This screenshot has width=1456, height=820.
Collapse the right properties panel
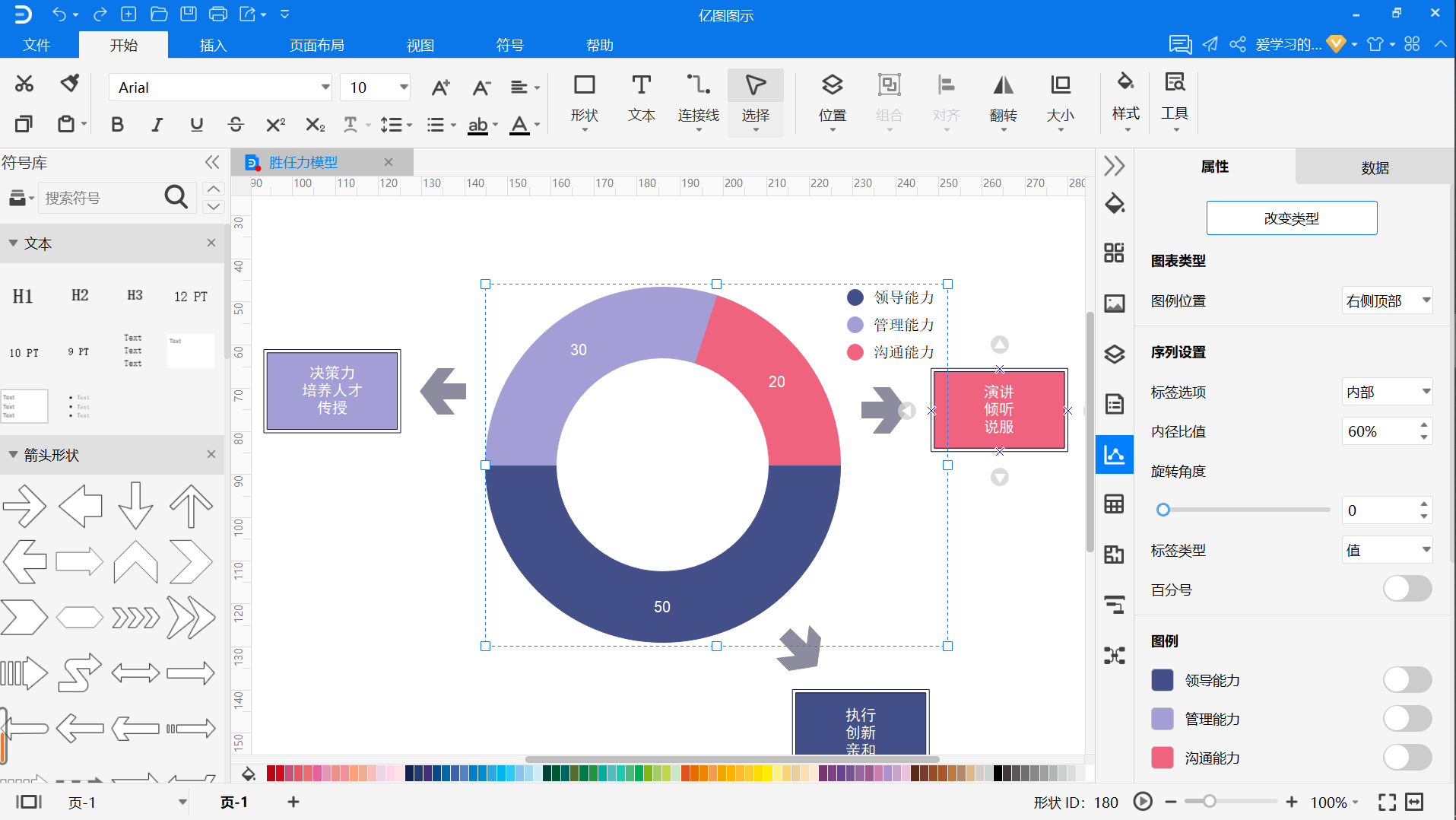pos(1115,166)
